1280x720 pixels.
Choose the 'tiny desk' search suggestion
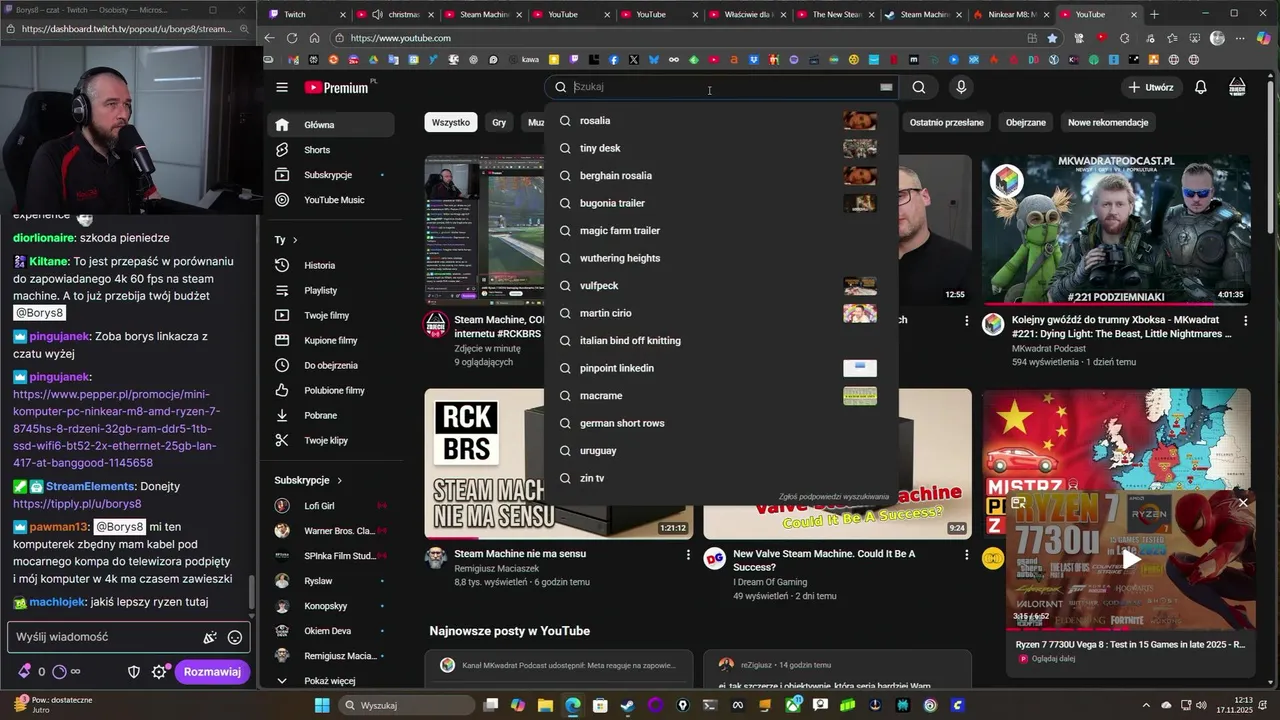point(721,148)
